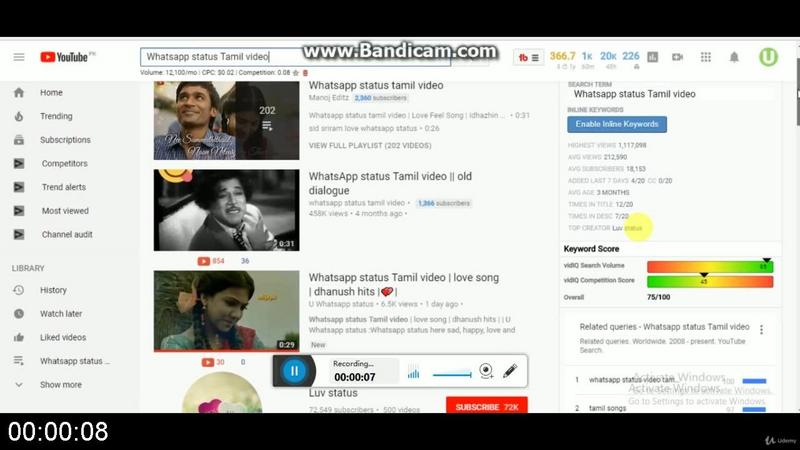Click the Bandicam audio level bars icon

point(413,373)
